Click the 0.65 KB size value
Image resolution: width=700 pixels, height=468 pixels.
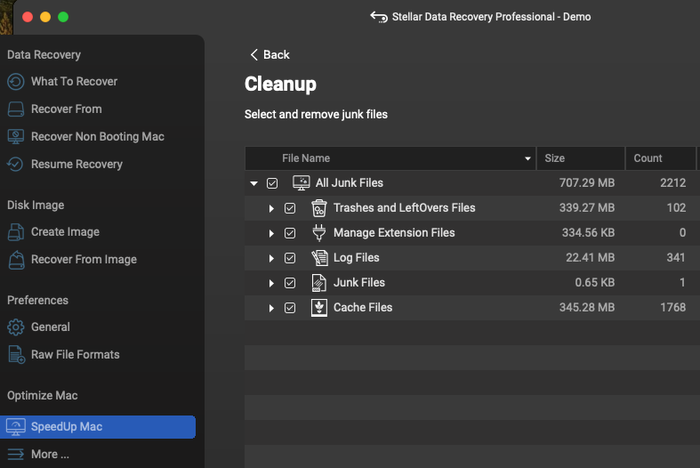coord(595,283)
